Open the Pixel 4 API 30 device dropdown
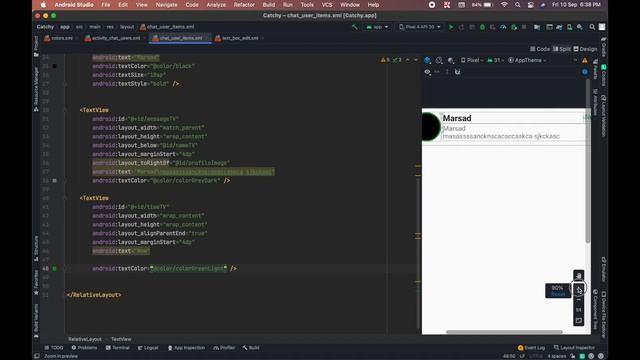This screenshot has height=360, width=640. click(x=420, y=27)
